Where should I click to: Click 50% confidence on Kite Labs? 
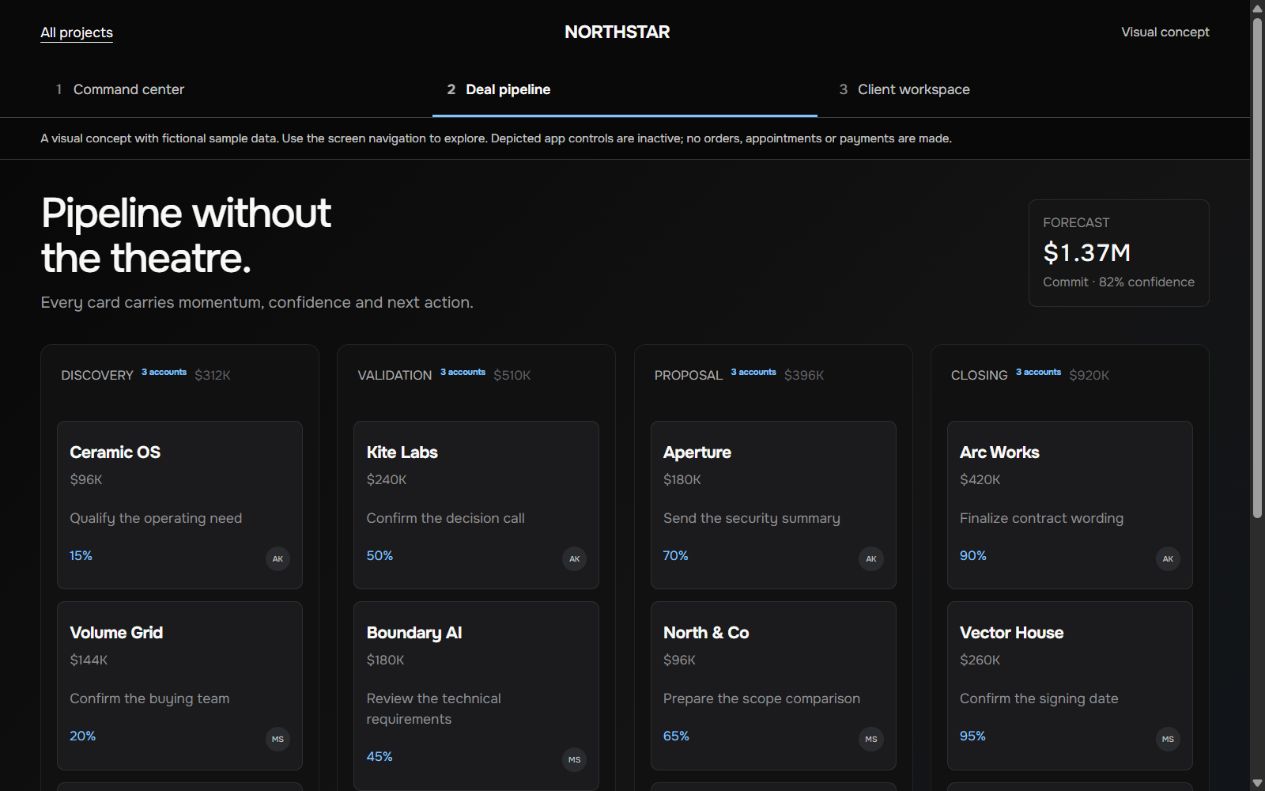[x=379, y=555]
